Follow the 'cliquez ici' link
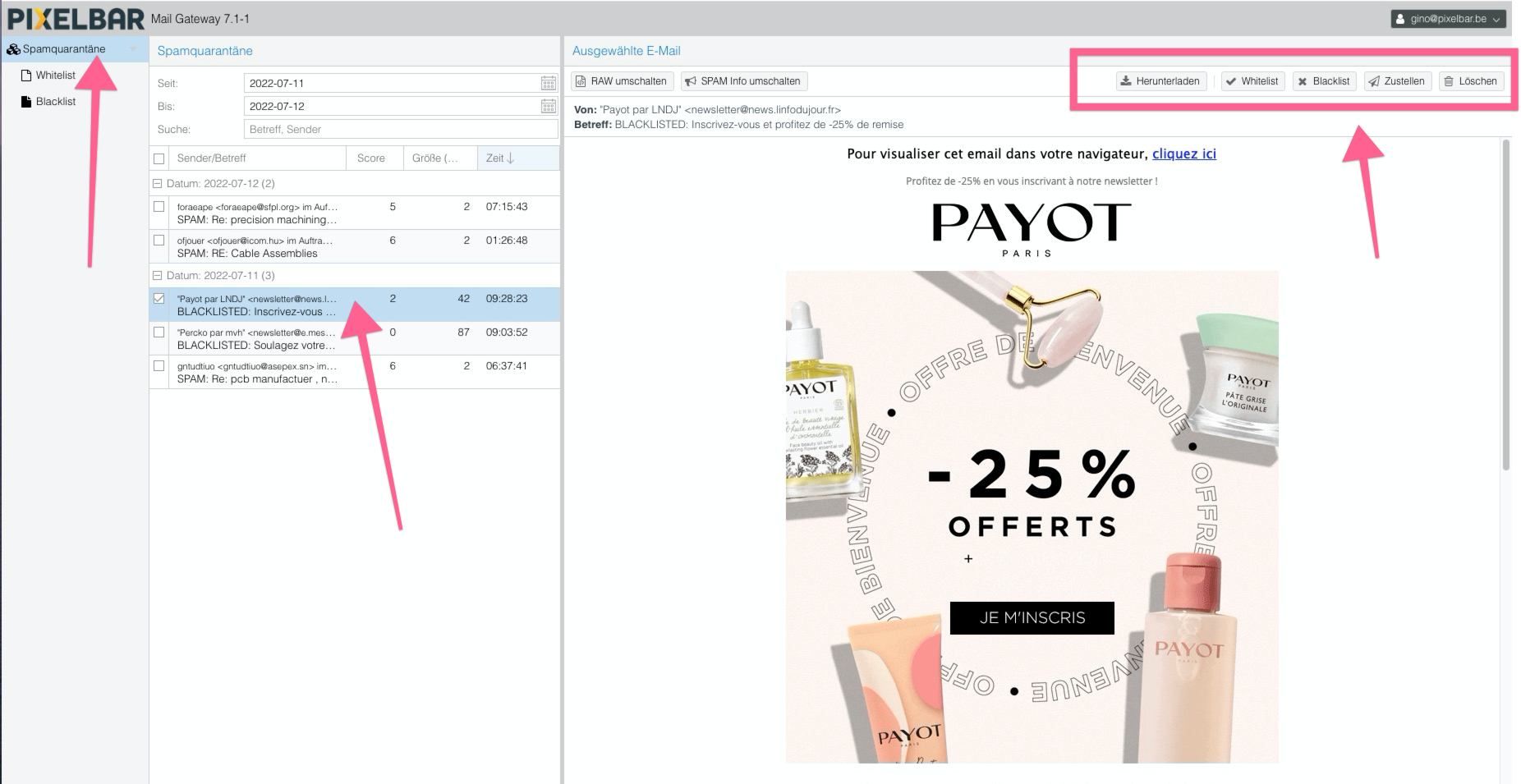Viewport: 1521px width, 784px height. [1183, 154]
